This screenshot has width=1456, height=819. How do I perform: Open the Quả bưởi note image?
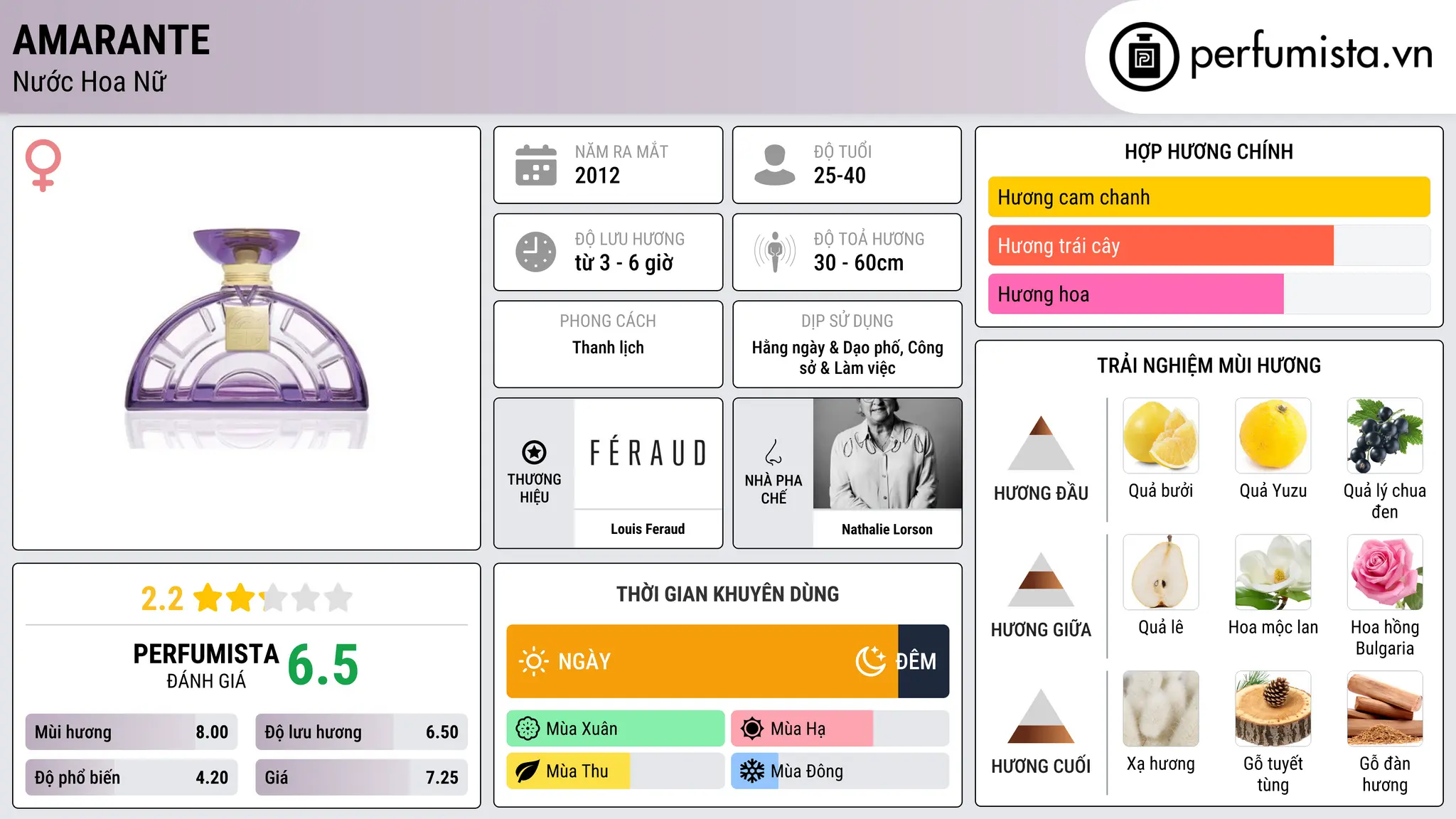pos(1161,436)
